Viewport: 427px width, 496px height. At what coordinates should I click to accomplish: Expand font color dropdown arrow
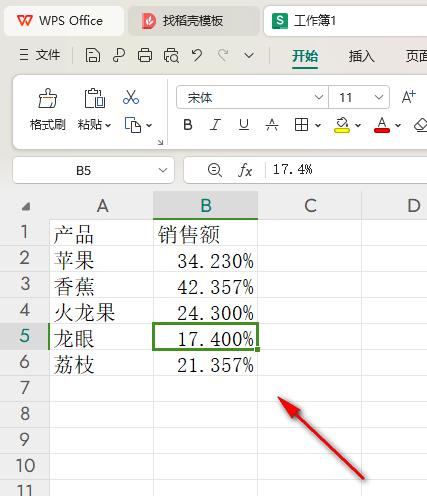pos(398,126)
